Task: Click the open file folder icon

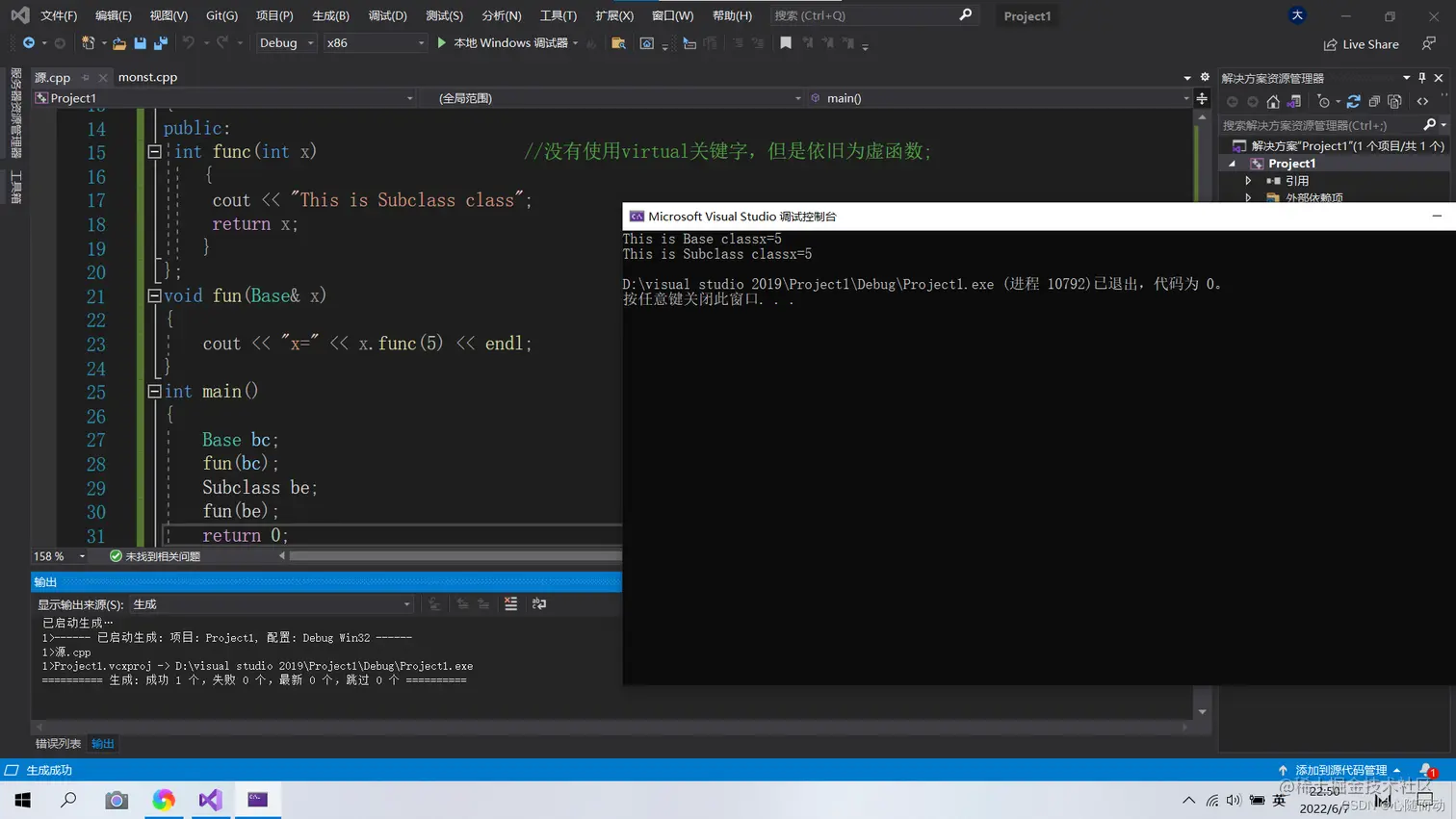Action: point(119,43)
